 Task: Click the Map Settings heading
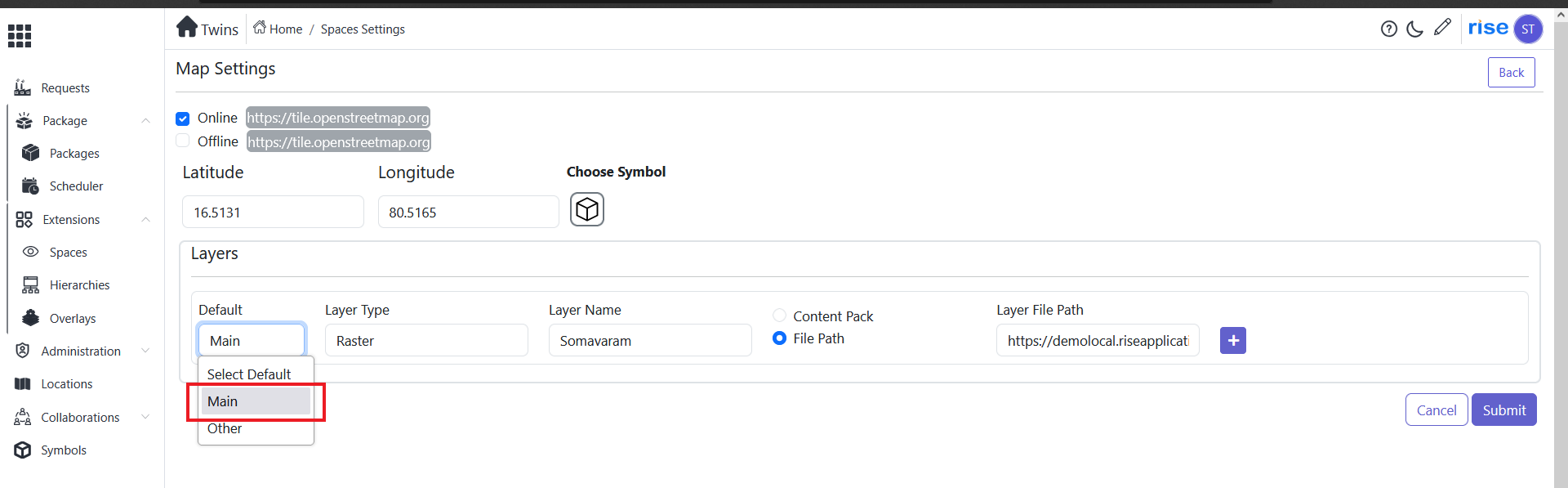click(225, 69)
